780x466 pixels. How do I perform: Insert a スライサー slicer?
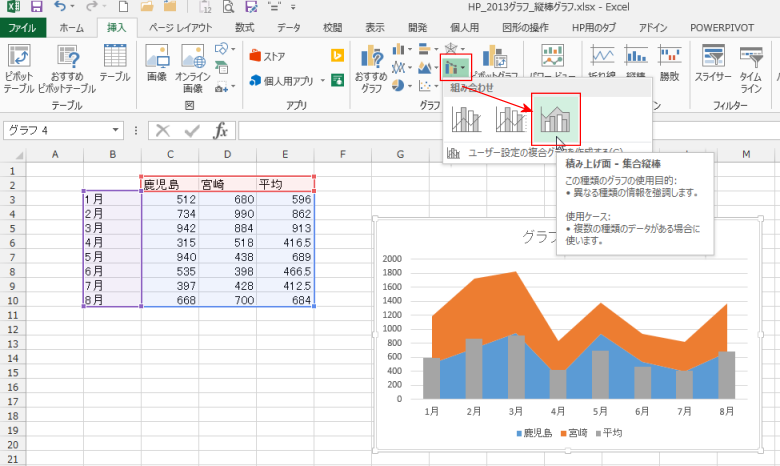coord(712,63)
